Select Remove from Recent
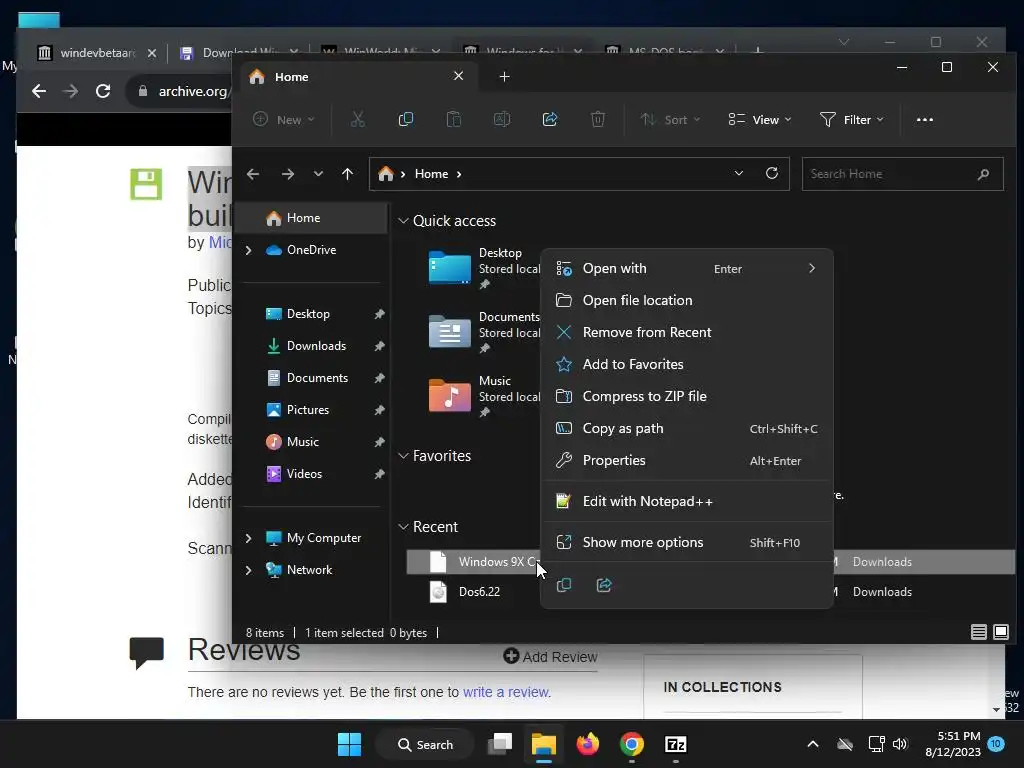Viewport: 1024px width, 768px height. click(686, 332)
